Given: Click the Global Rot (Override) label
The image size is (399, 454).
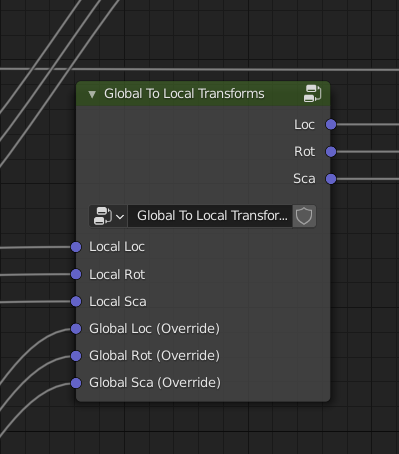Looking at the screenshot, I should pos(154,356).
